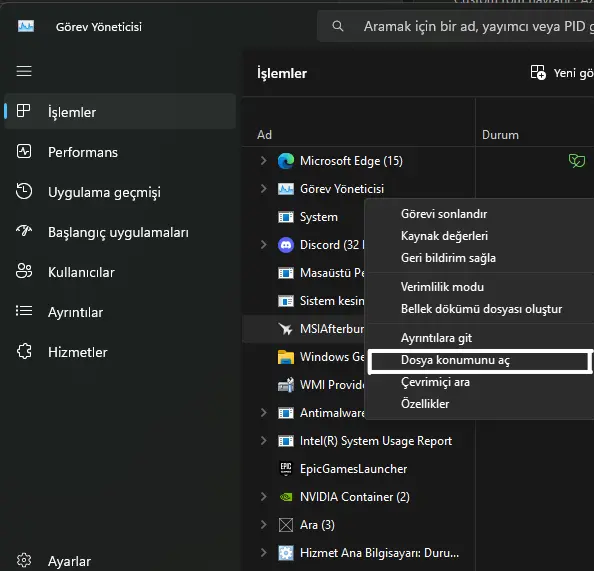
Task: Click the Microsoft Edge process icon
Action: pos(286,161)
